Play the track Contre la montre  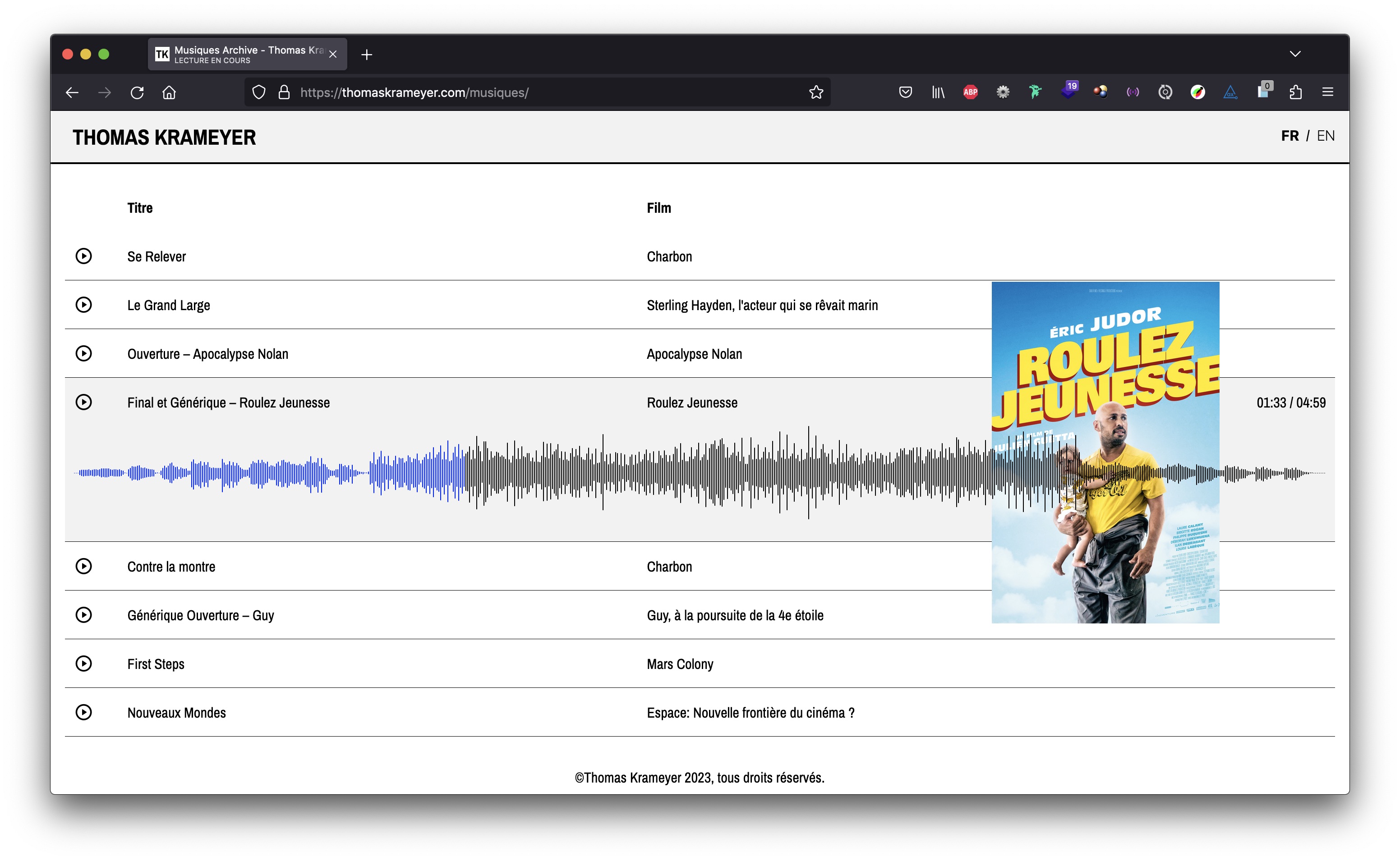click(84, 567)
